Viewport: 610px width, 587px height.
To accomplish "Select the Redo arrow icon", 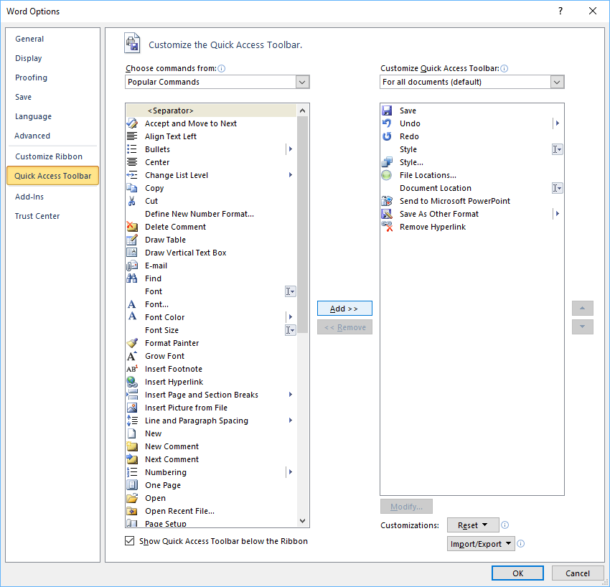I will pyautogui.click(x=387, y=137).
